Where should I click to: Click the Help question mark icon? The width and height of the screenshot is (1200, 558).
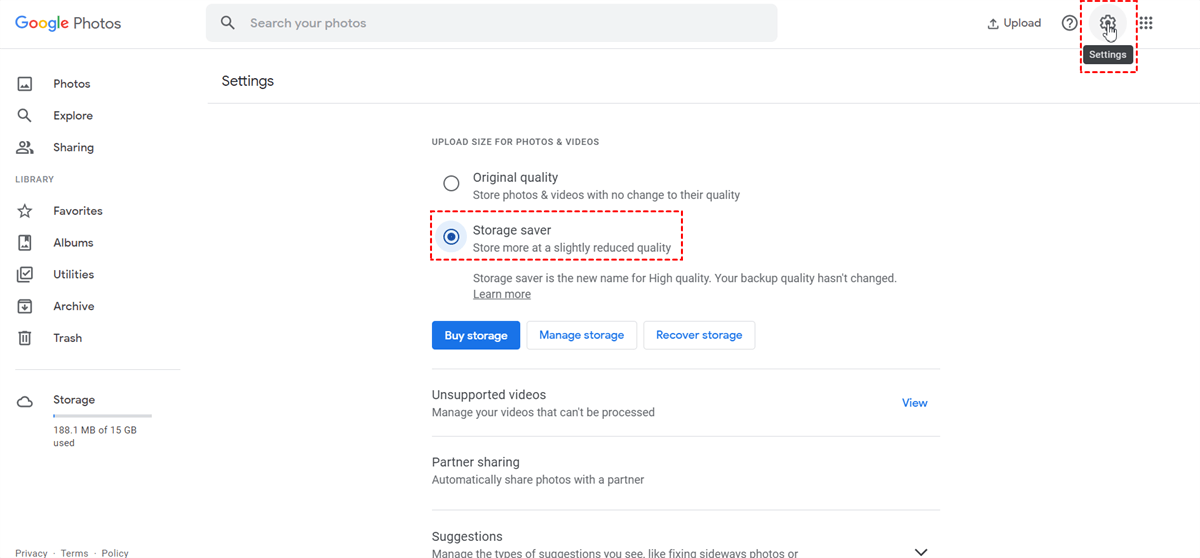(1070, 23)
